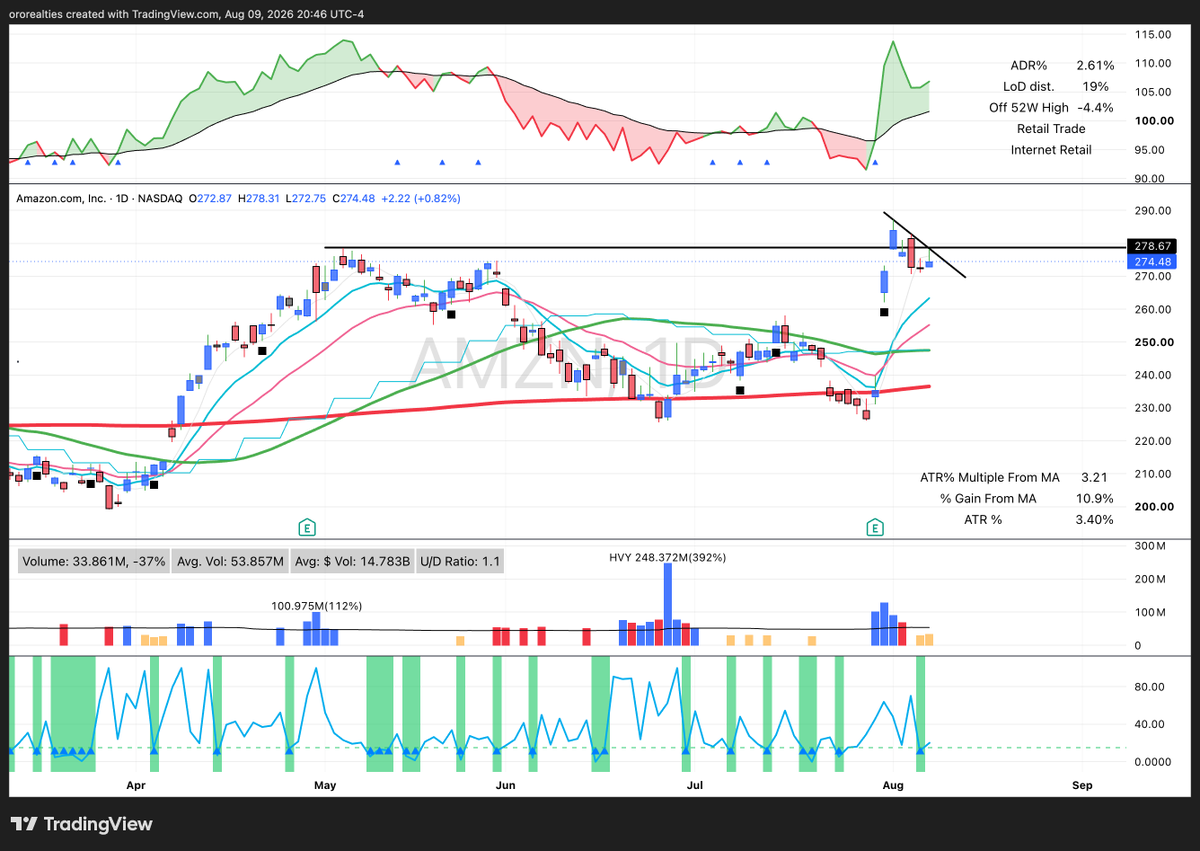
Task: Click the 278.67 price label
Action: [x=1152, y=246]
